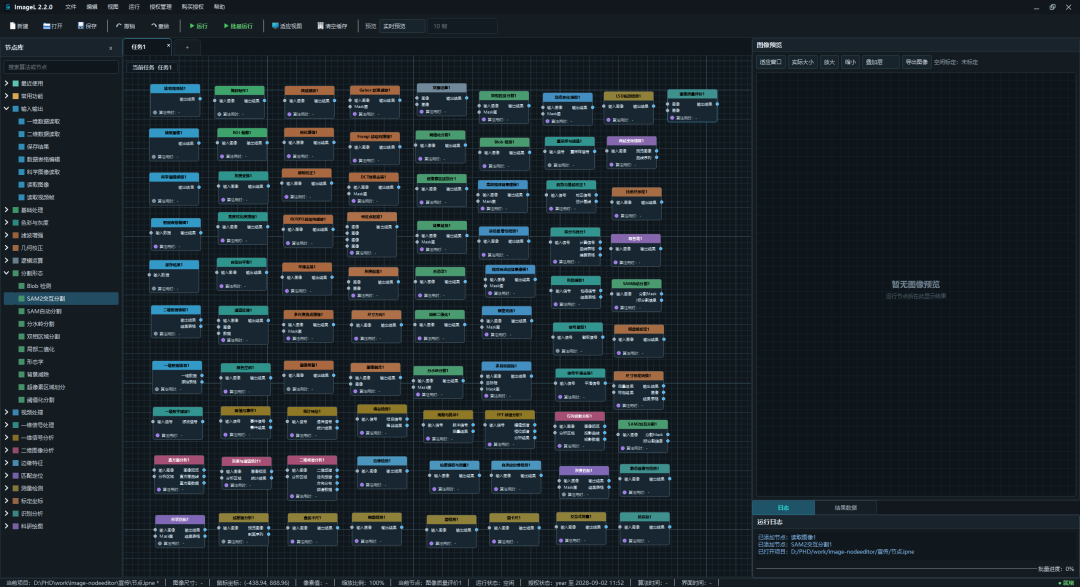Expand the 基础处理 category arrow
The height and width of the screenshot is (587, 1080).
[x=7, y=210]
